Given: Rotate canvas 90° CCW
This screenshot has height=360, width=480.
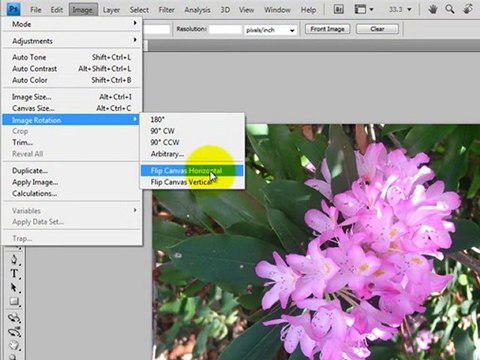Looking at the screenshot, I should 192,142.
